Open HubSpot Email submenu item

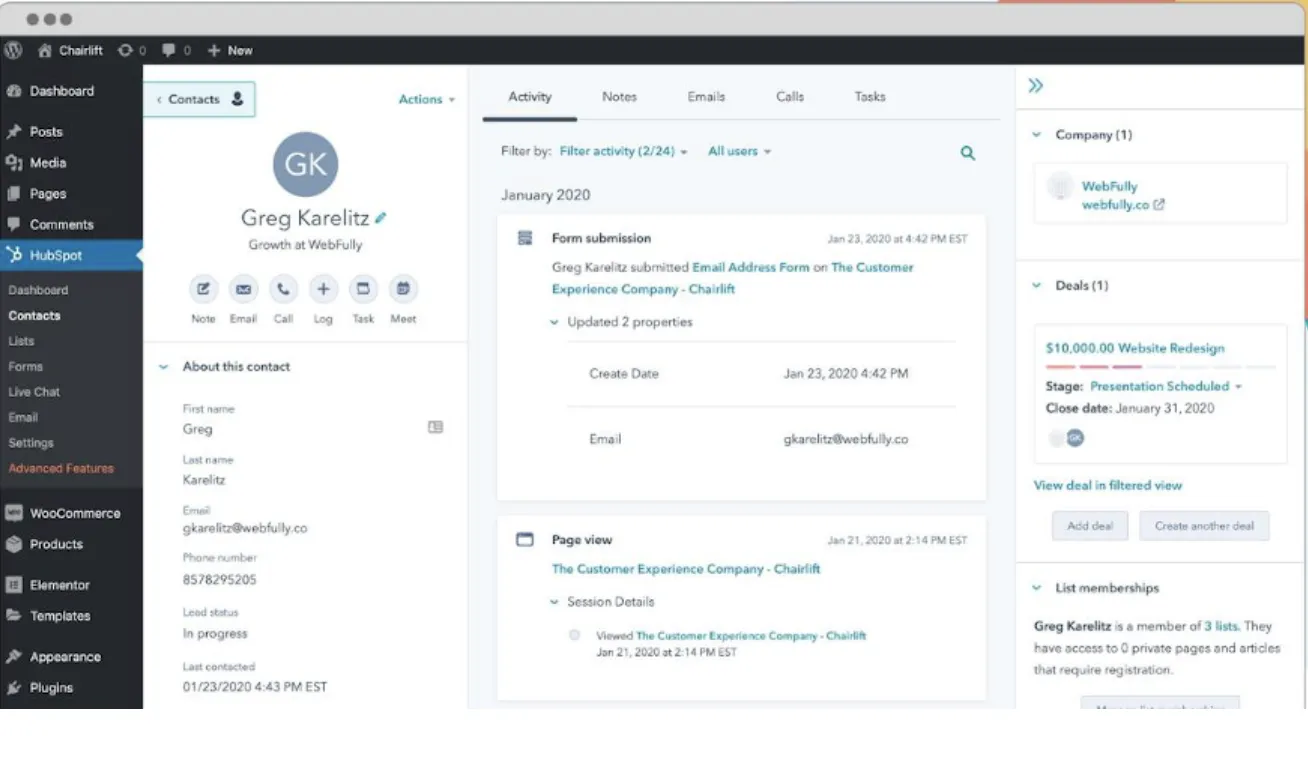23,418
